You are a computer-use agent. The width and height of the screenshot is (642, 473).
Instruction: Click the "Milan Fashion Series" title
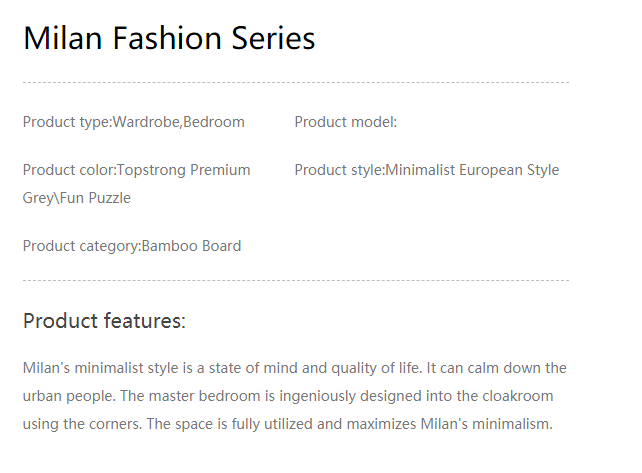(169, 38)
